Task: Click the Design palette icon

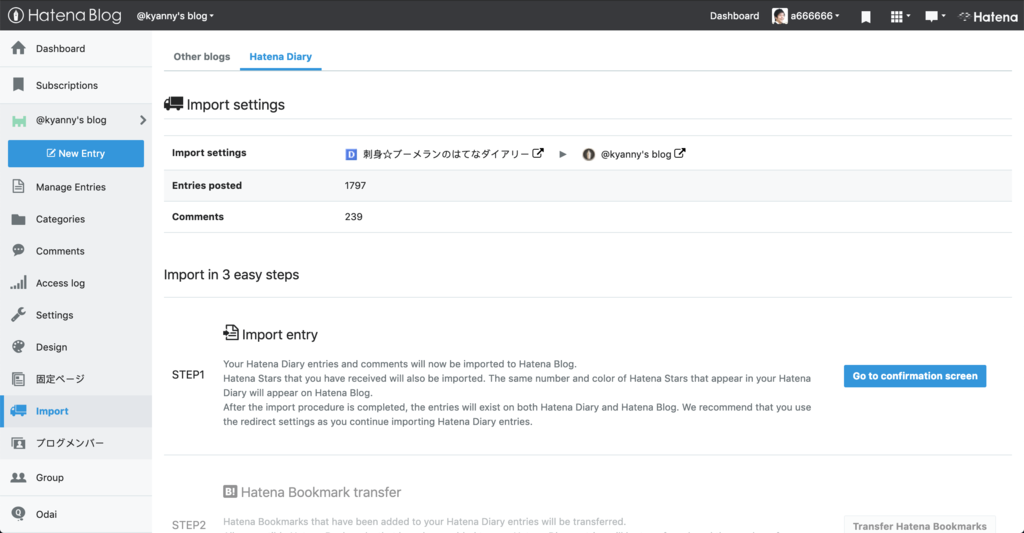Action: tap(18, 346)
